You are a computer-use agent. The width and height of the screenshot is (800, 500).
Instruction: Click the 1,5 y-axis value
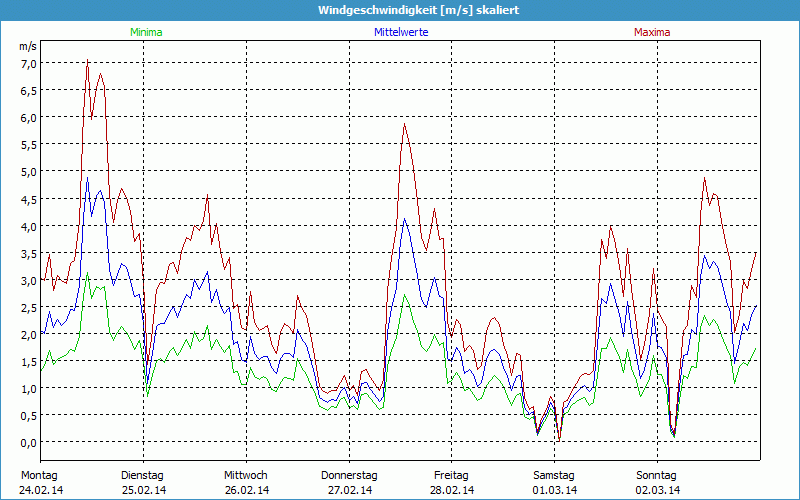tap(29, 361)
